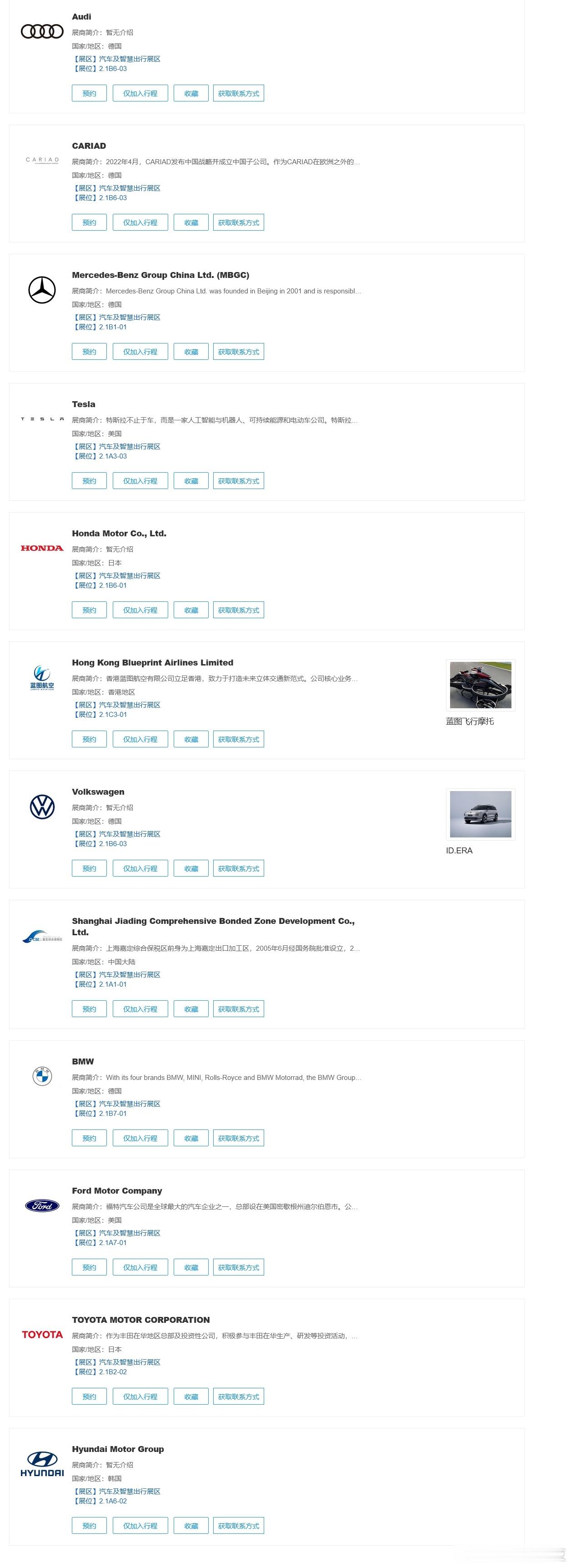Click 收藏 for Honda Motor Co., Ltd.
This screenshot has width=571, height=1568.
pos(191,610)
